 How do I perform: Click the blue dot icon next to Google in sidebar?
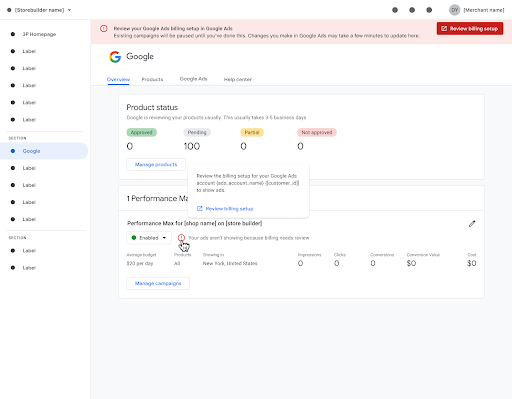[x=13, y=151]
